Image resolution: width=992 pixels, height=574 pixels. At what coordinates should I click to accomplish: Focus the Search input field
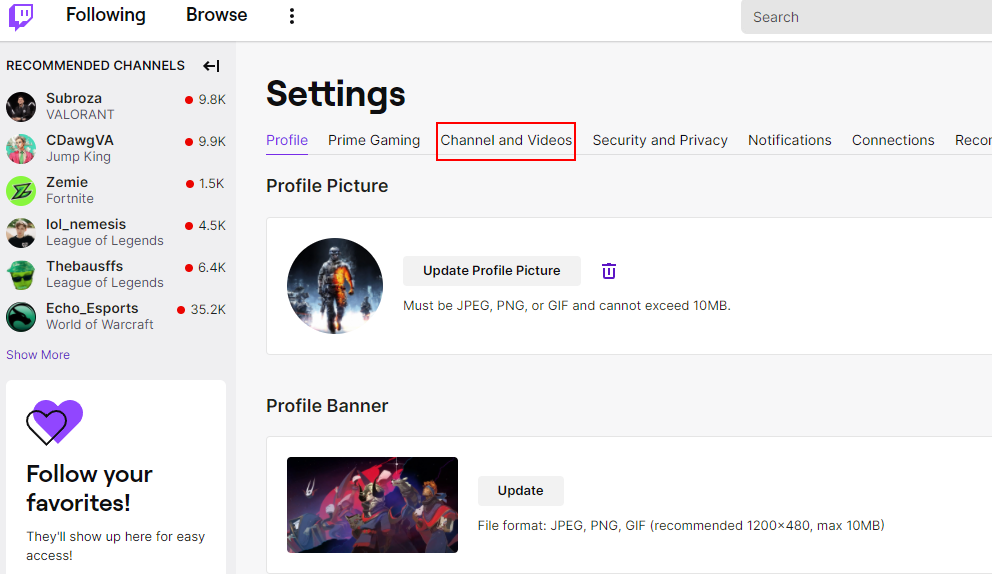tap(867, 17)
